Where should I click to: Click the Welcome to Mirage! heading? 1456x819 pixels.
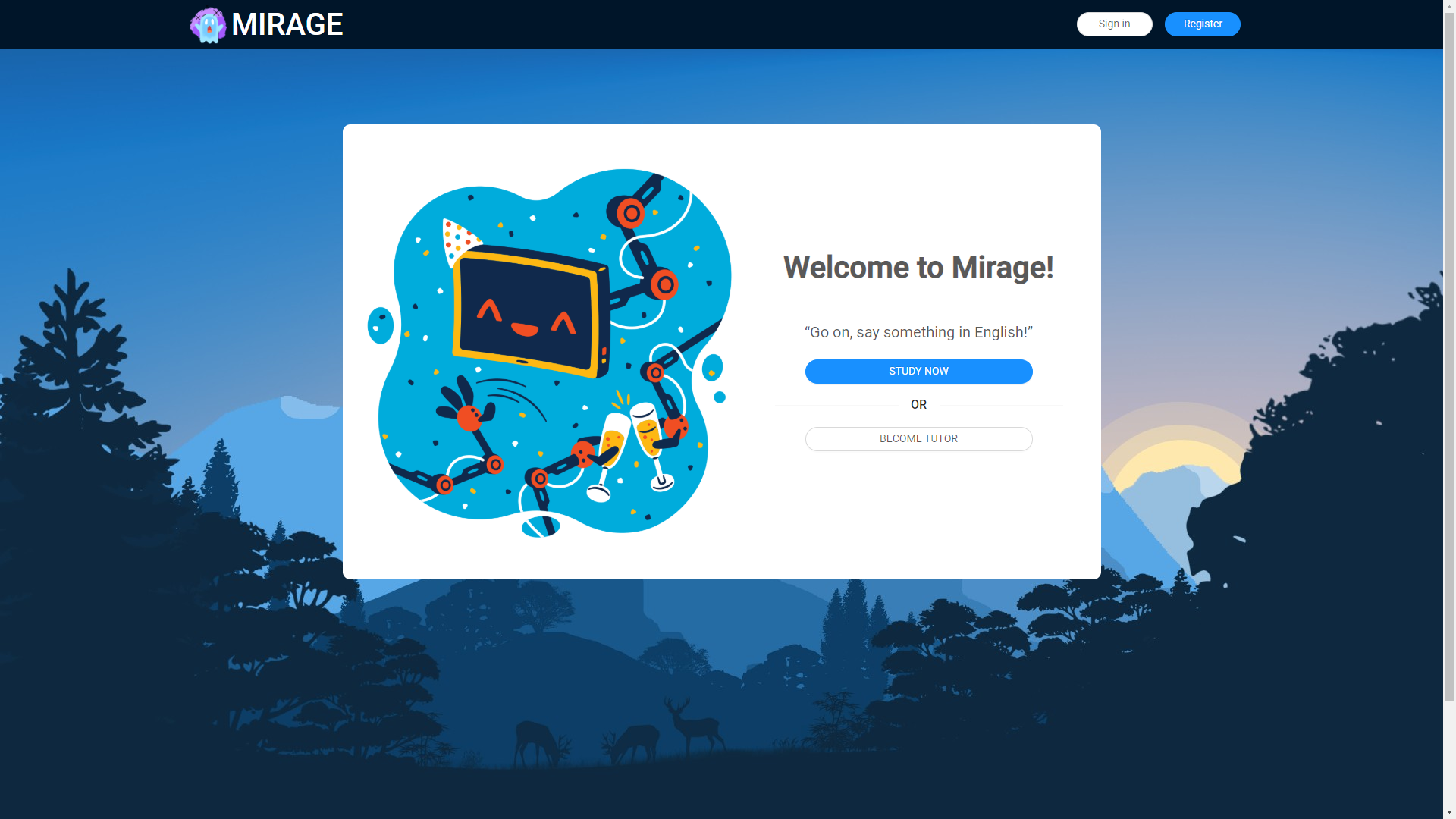click(918, 268)
